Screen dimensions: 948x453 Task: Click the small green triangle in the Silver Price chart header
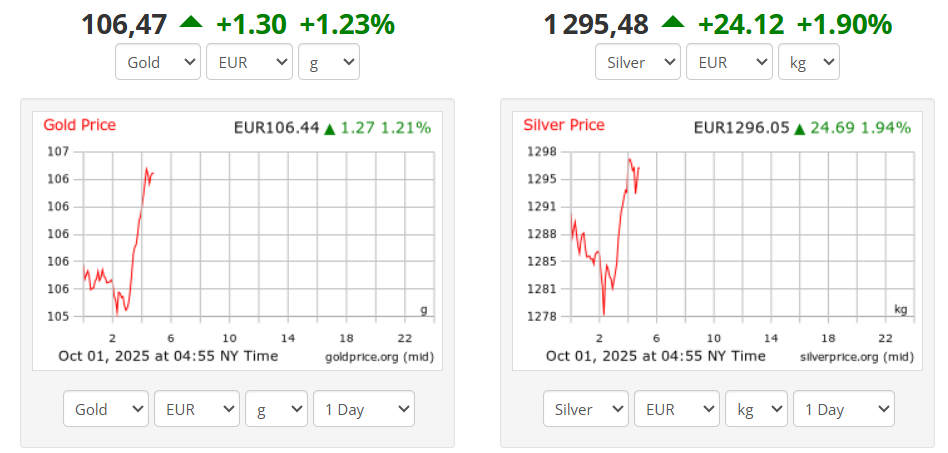click(x=799, y=128)
